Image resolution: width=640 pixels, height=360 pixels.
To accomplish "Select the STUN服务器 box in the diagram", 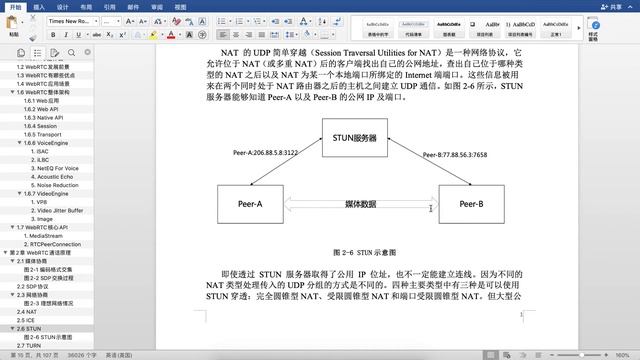I will tap(355, 138).
